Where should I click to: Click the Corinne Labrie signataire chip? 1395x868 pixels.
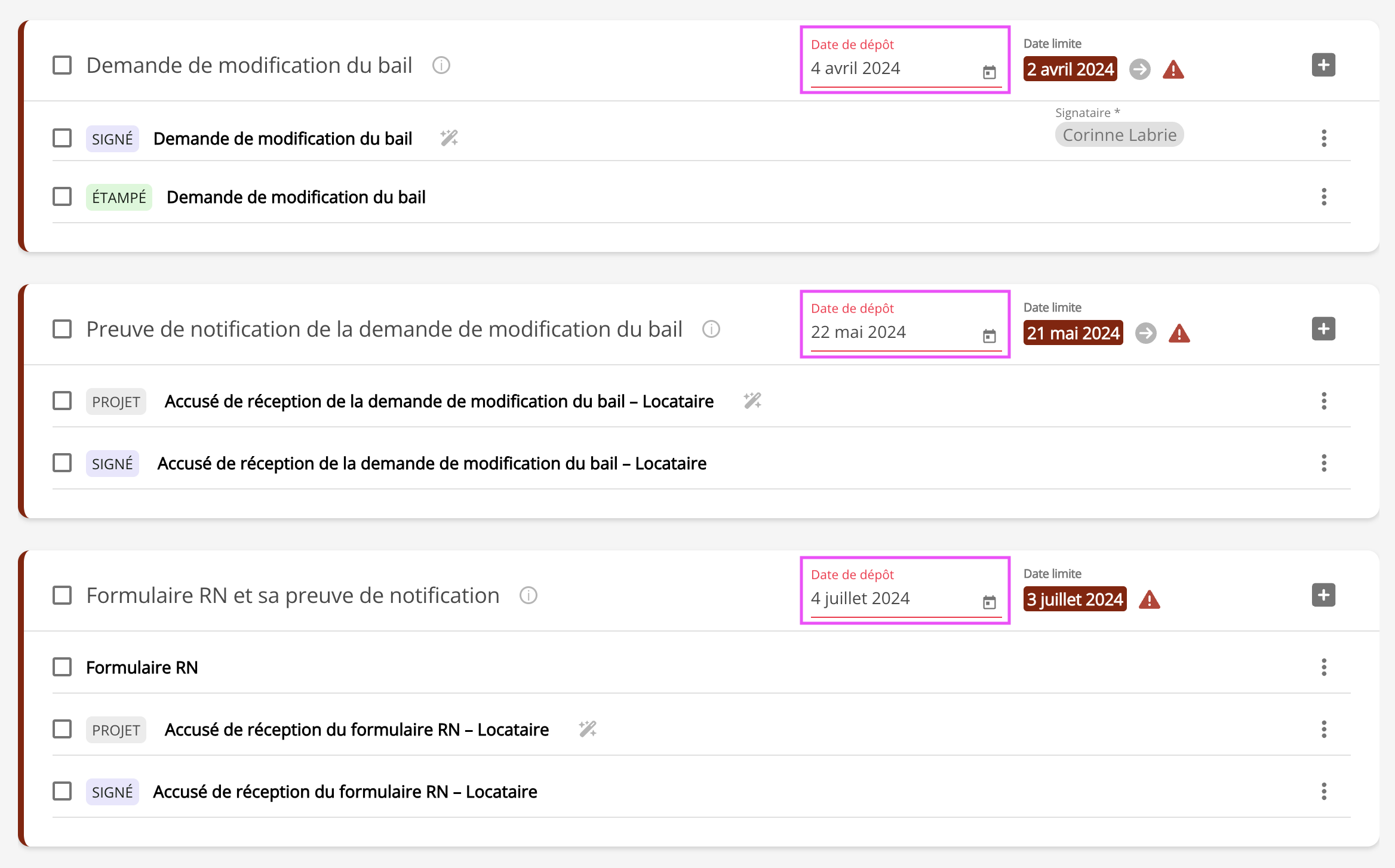click(1119, 135)
